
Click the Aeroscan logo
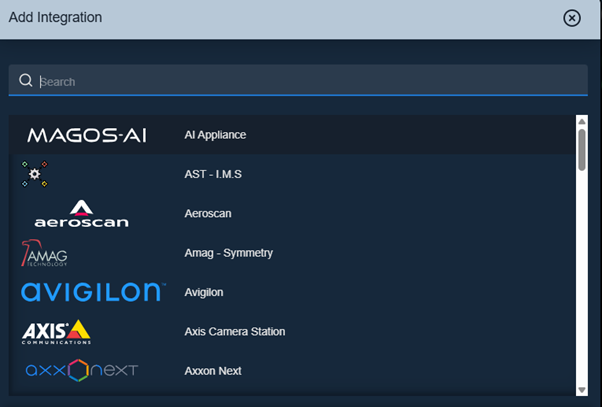(81, 213)
